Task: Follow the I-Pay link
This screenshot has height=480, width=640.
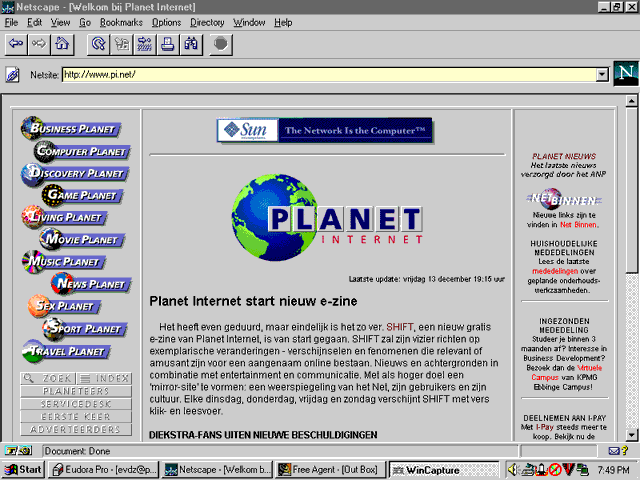Action: (544, 427)
